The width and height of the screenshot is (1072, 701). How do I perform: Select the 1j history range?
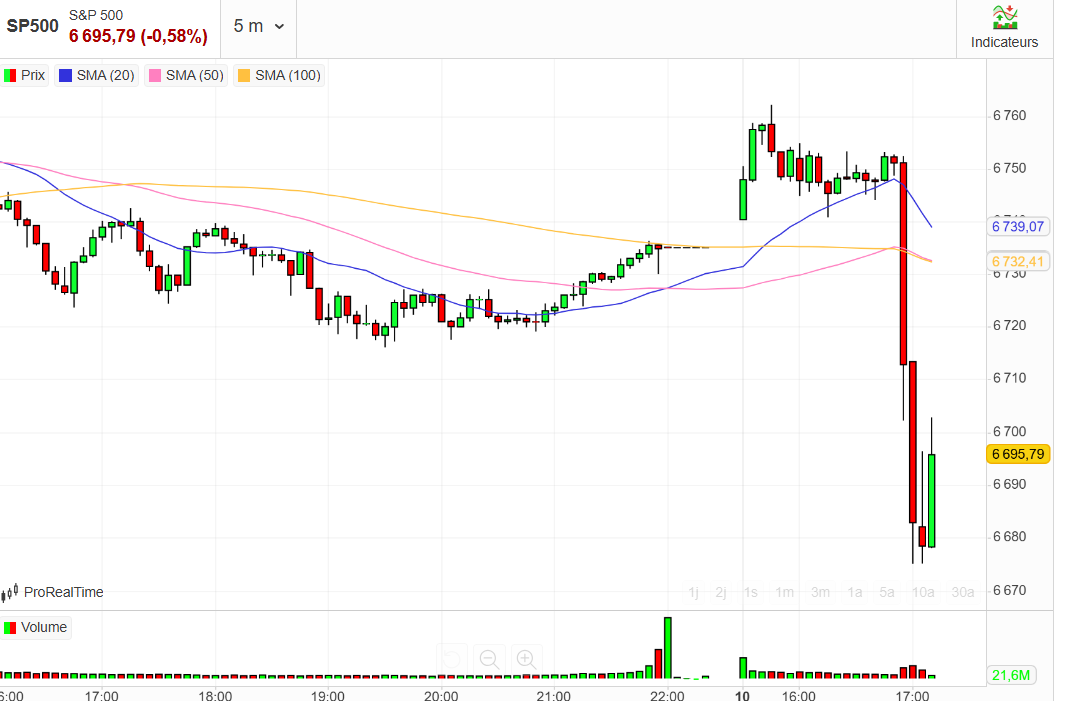point(693,592)
